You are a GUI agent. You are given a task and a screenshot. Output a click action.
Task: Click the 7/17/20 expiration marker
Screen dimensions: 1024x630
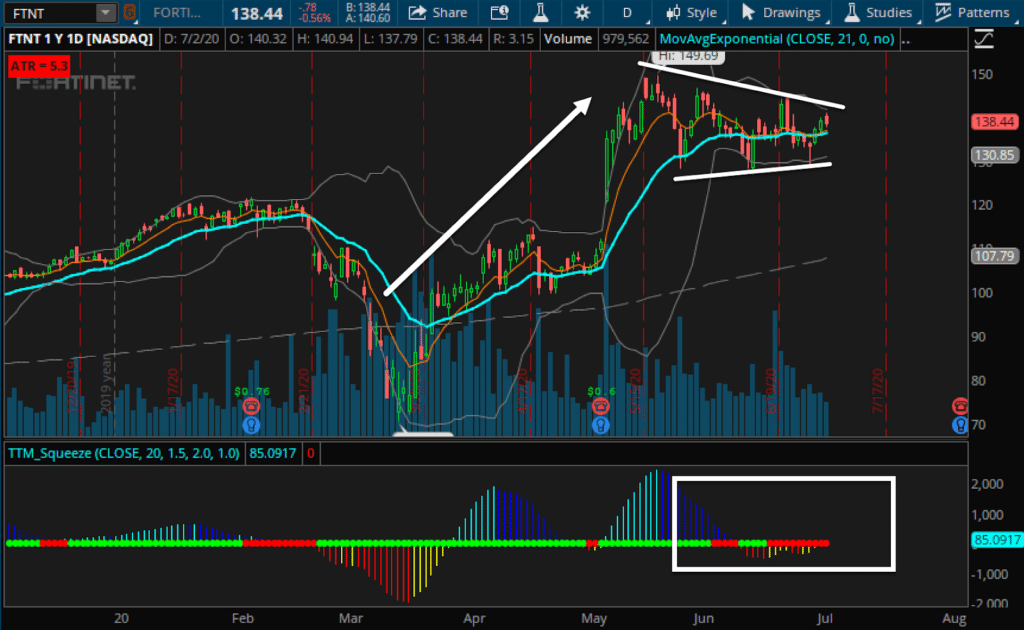[878, 390]
